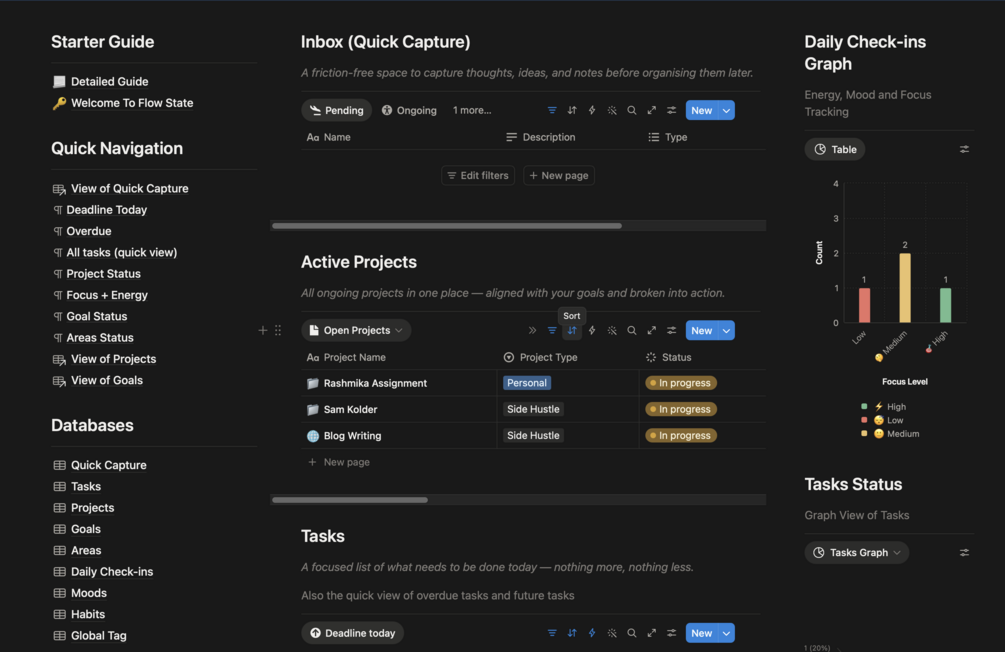Open the Personal project type tag
1005x652 pixels.
pos(527,383)
